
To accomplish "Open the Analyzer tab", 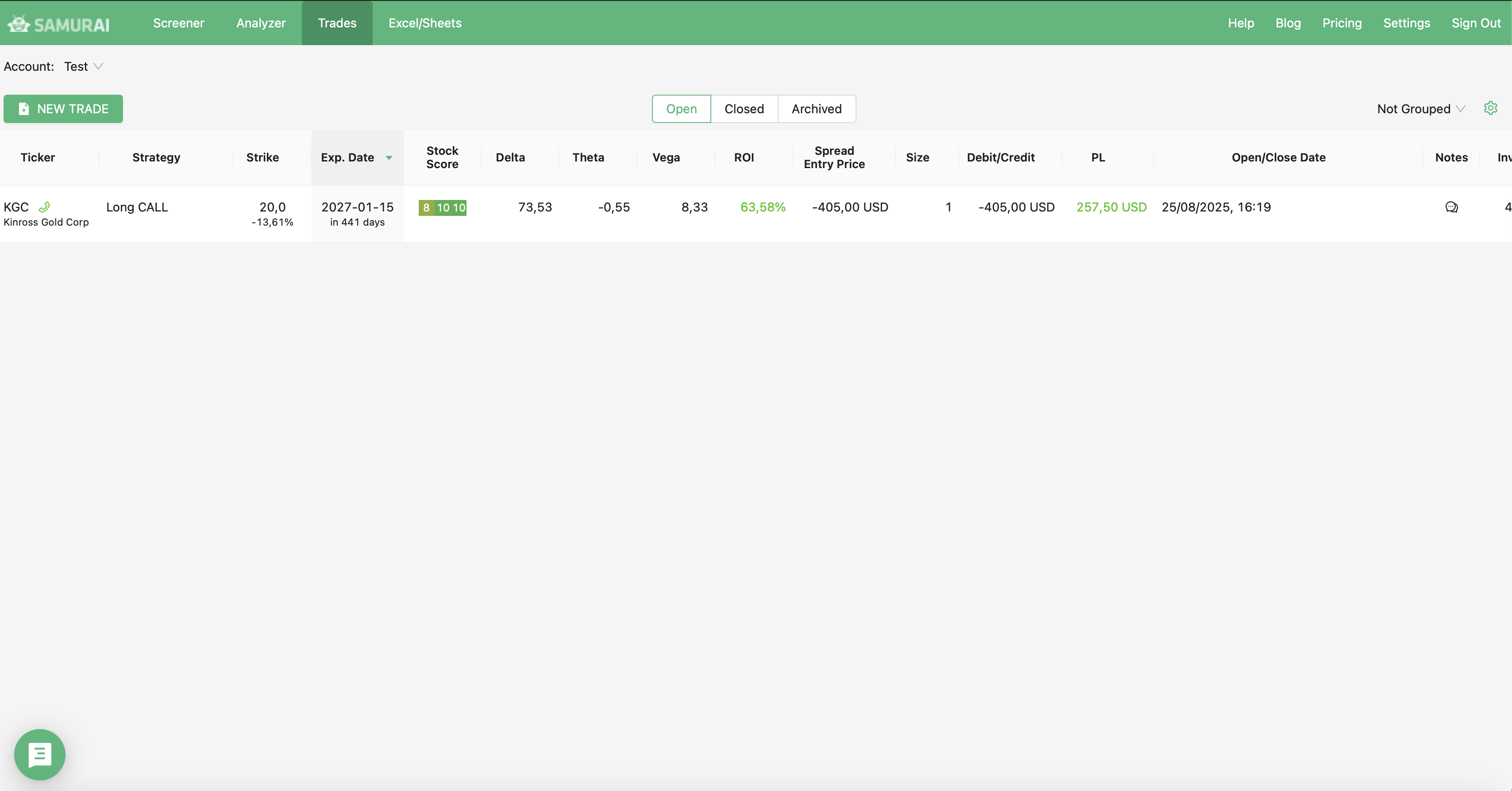I will pyautogui.click(x=261, y=23).
